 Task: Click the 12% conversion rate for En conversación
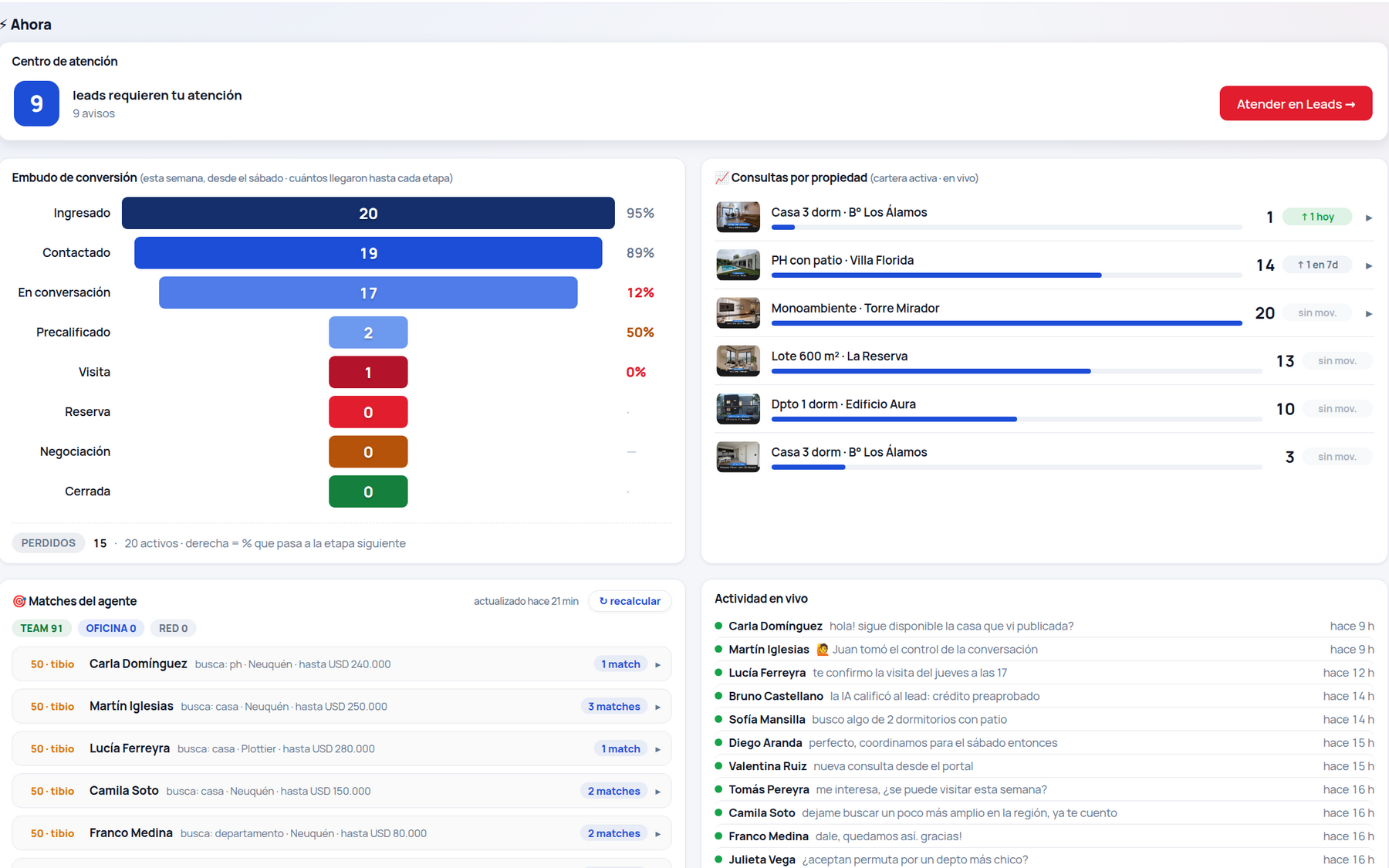pyautogui.click(x=640, y=292)
